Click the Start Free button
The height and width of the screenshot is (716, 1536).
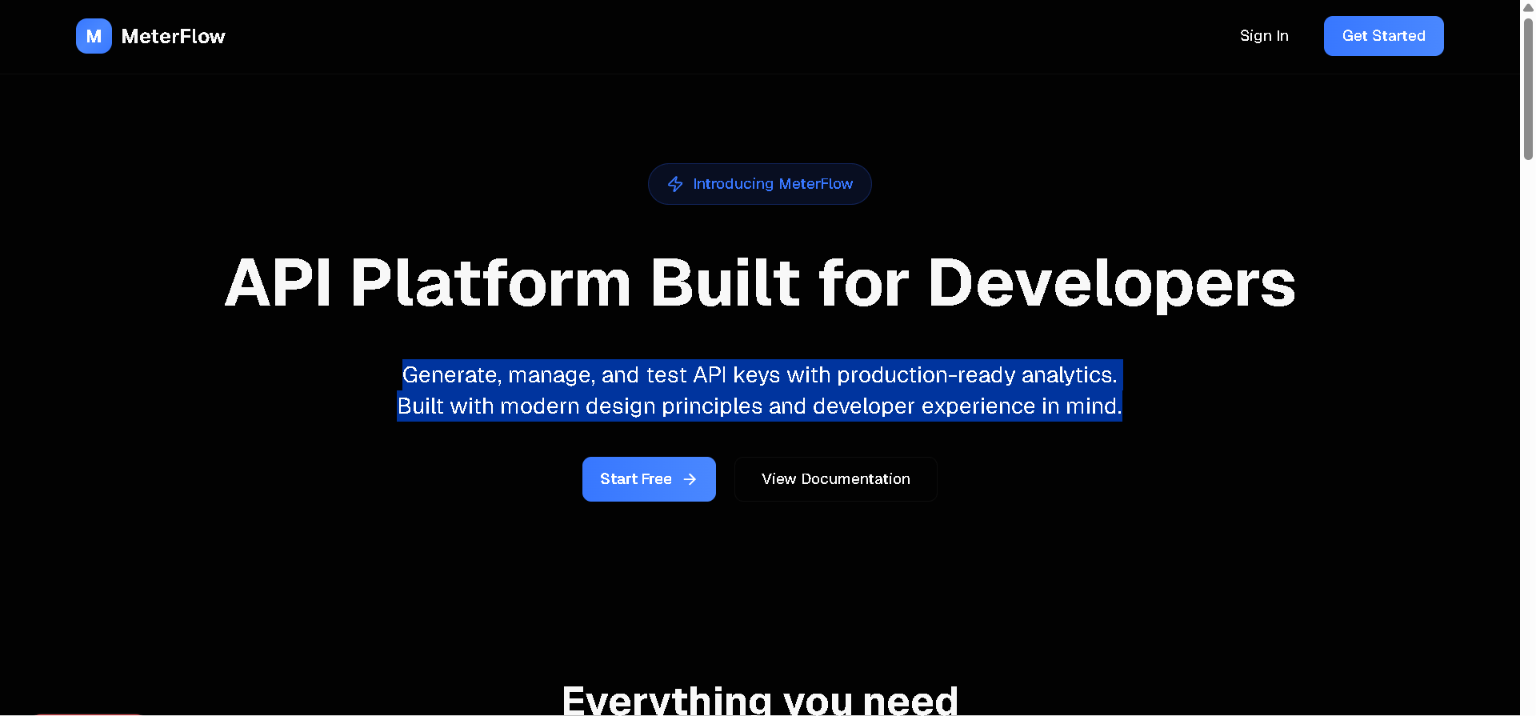649,479
